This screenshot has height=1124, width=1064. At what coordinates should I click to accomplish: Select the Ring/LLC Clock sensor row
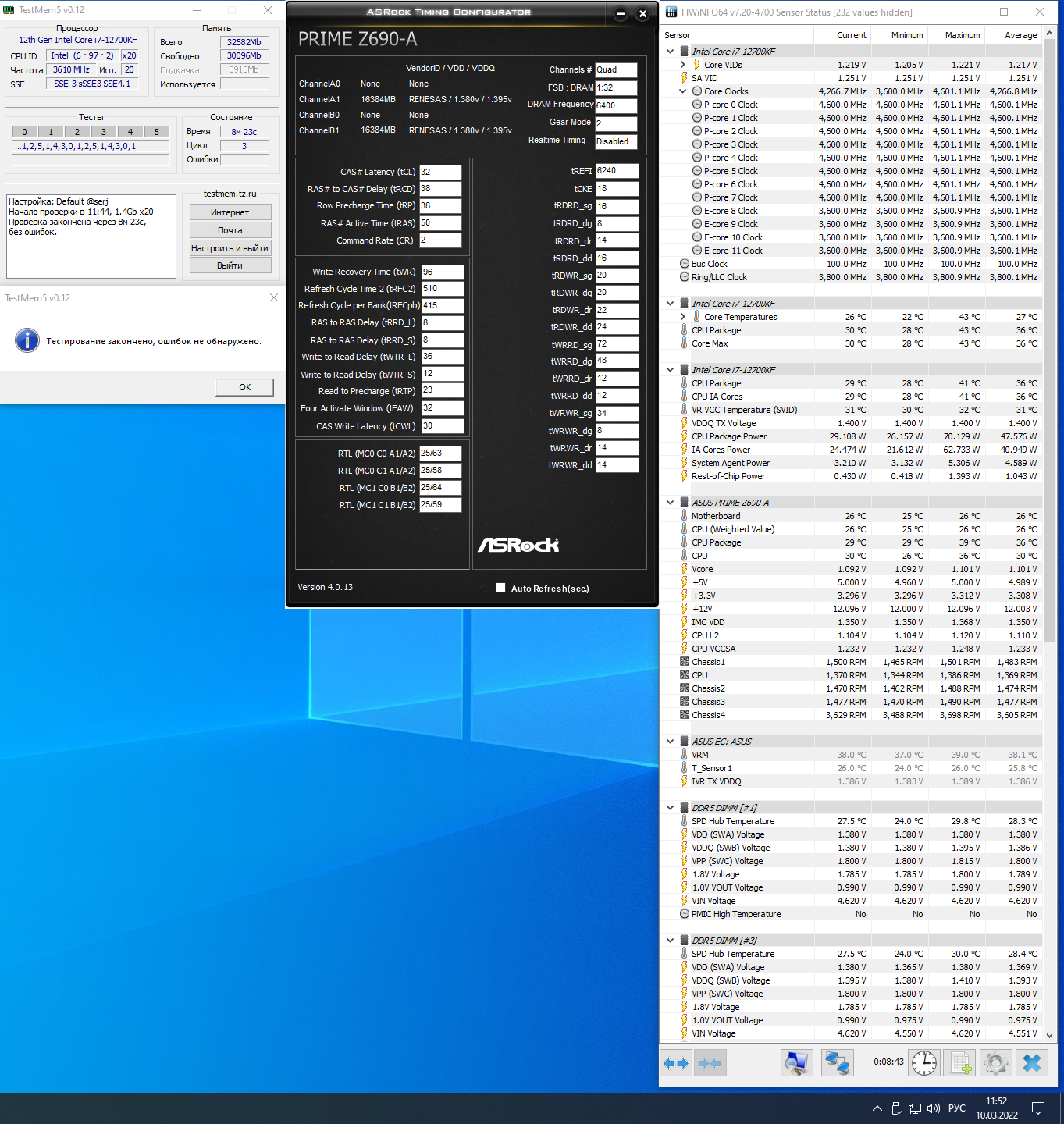click(x=852, y=277)
